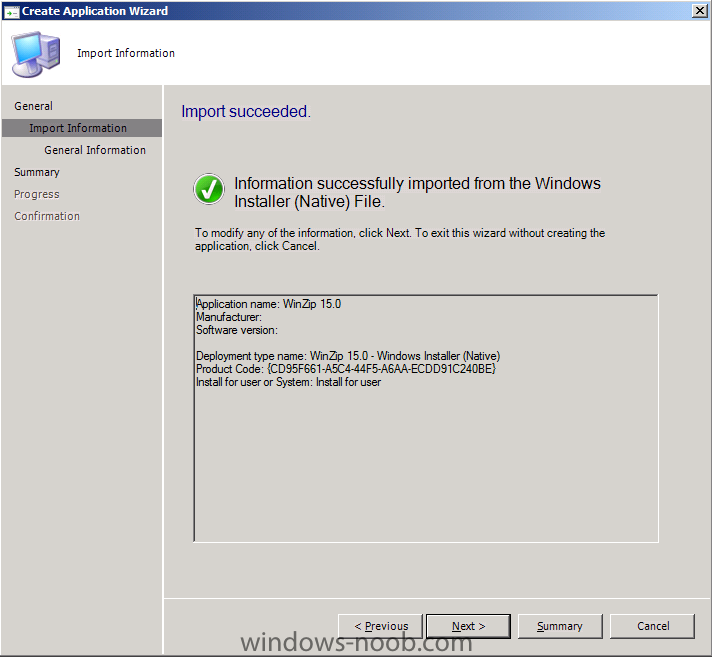Click the Application name: WinZip 15.0 line
Viewport: 712px width, 657px height.
[268, 304]
